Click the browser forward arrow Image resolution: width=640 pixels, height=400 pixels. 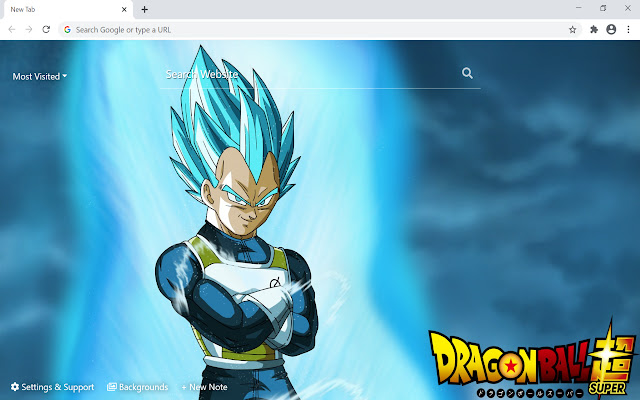(x=29, y=29)
